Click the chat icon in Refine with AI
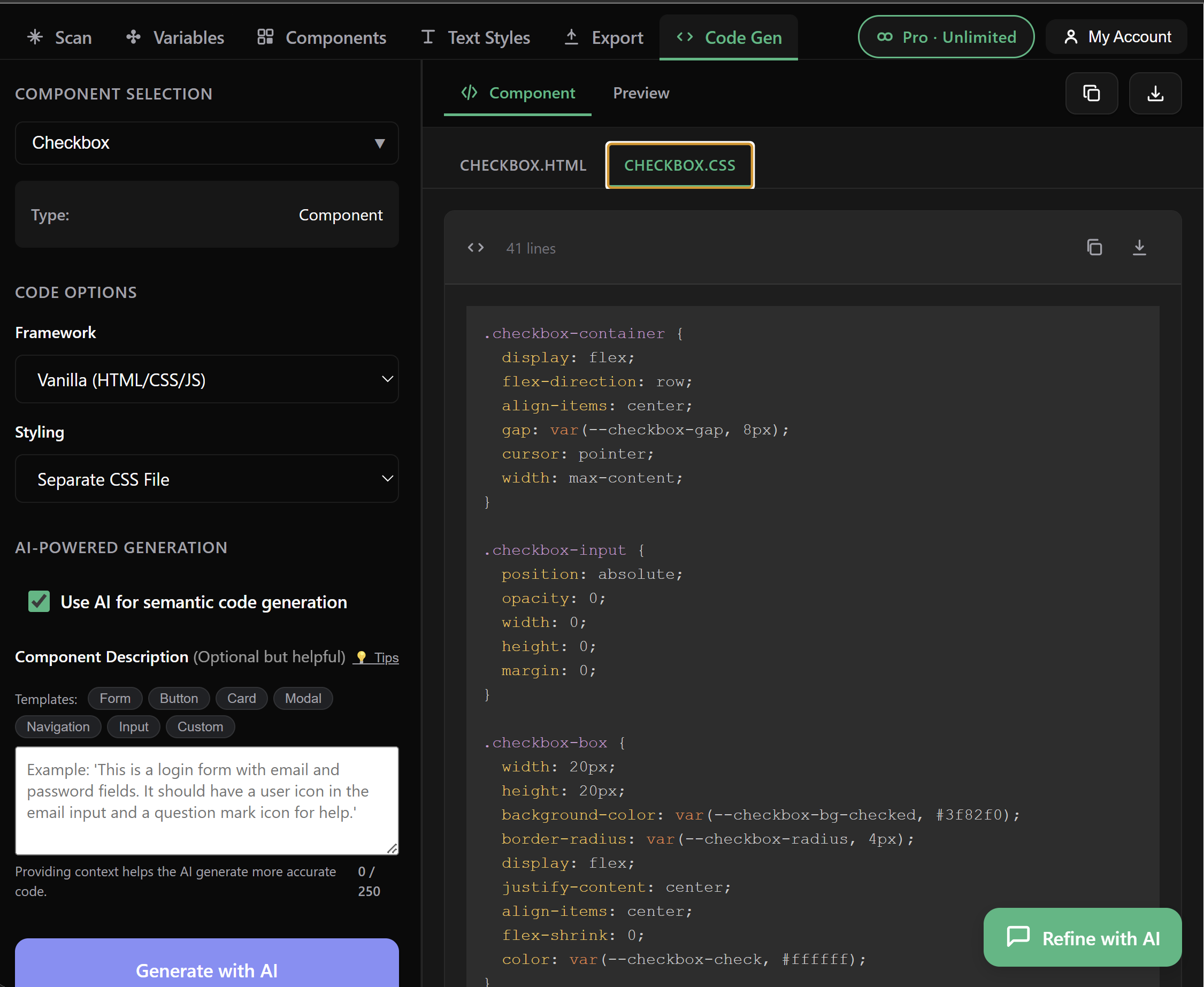This screenshot has height=987, width=1204. click(x=1018, y=936)
